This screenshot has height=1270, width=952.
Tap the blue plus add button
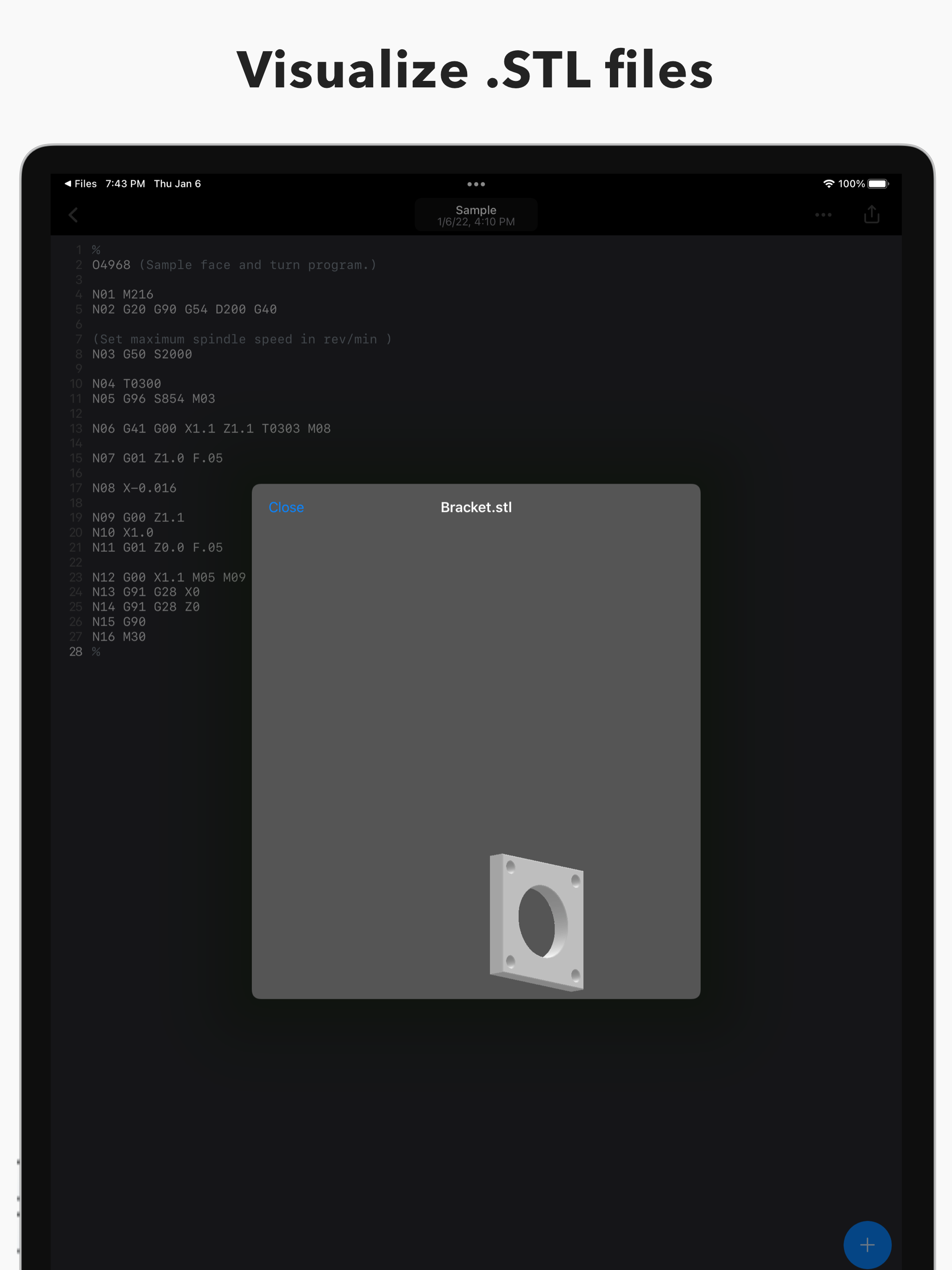(x=866, y=1244)
